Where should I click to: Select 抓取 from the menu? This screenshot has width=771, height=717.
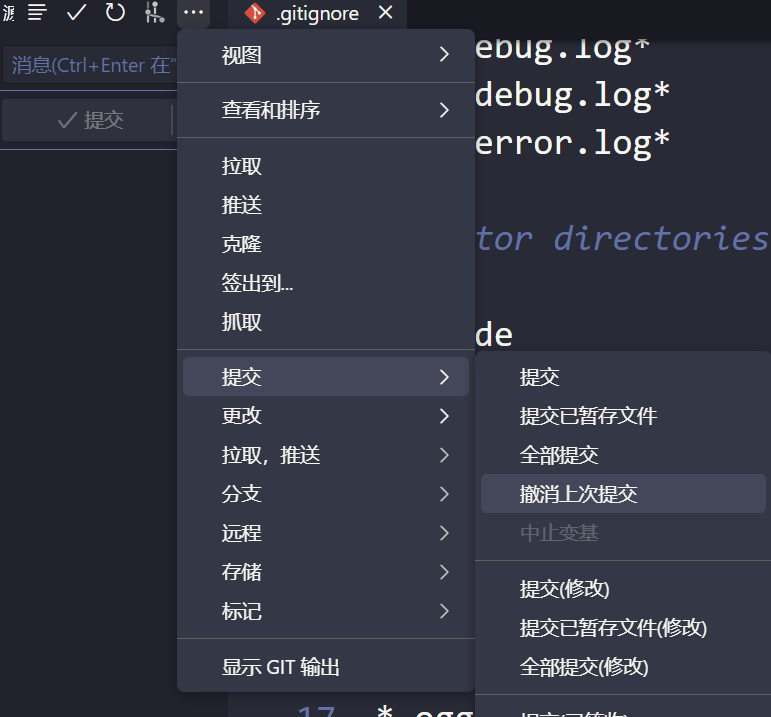click(326, 322)
